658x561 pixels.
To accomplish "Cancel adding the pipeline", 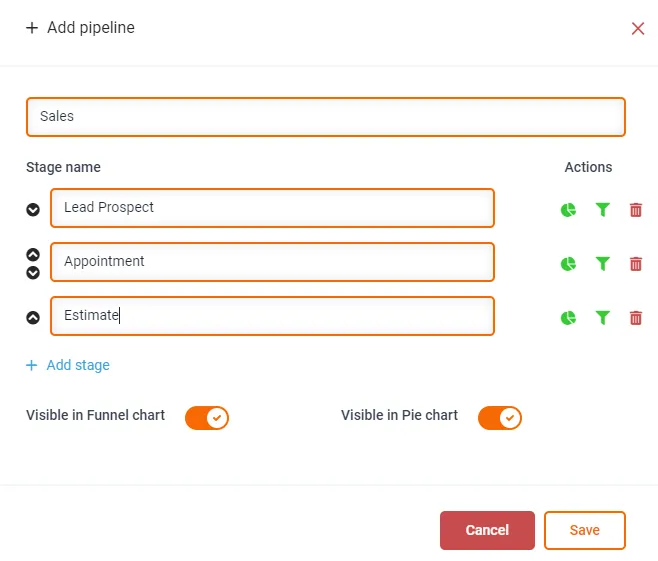I will tap(487, 530).
